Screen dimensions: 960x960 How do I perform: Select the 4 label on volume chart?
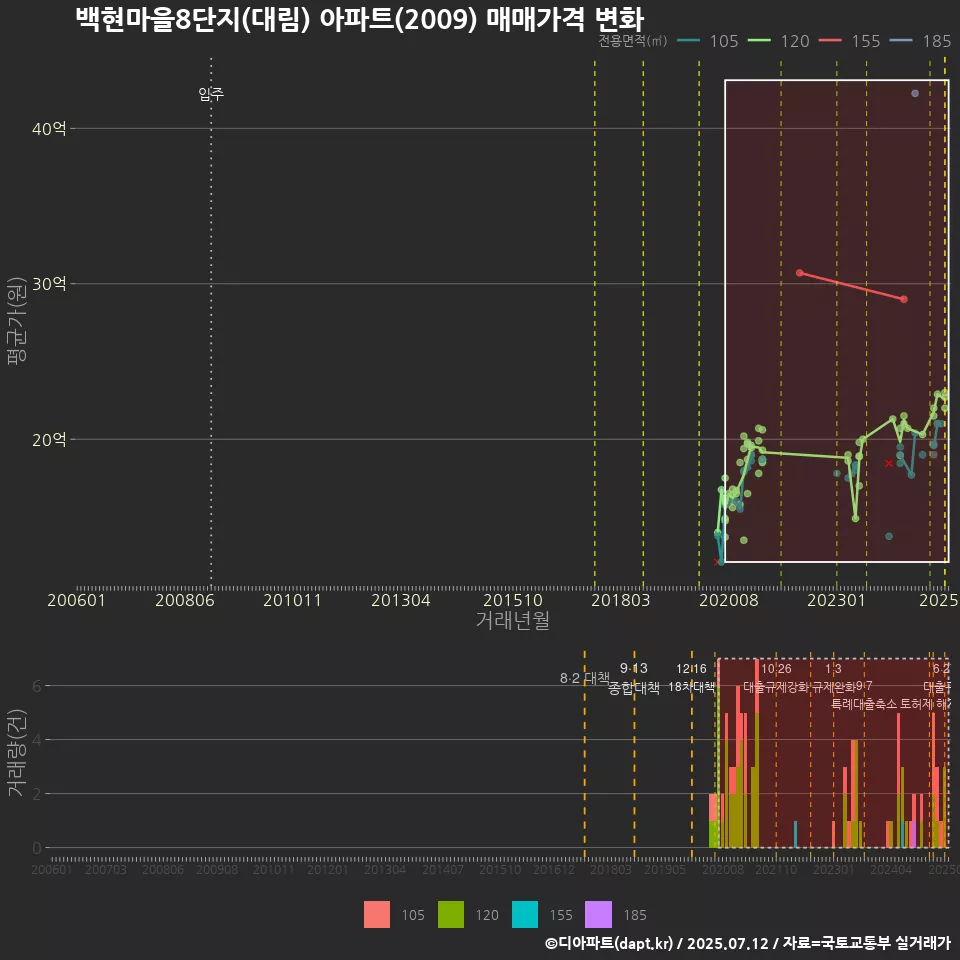point(37,740)
